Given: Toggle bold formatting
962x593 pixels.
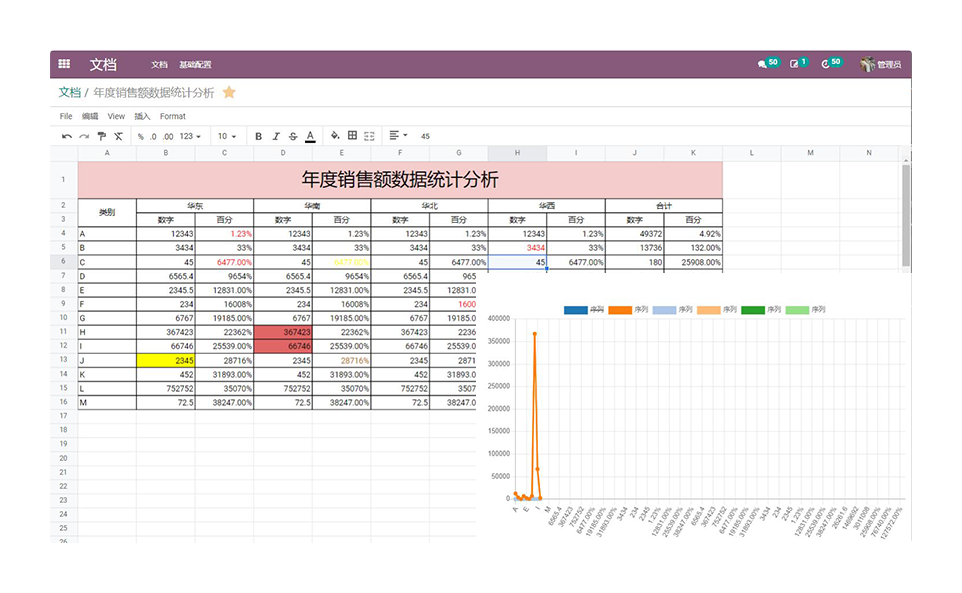Looking at the screenshot, I should 258,136.
